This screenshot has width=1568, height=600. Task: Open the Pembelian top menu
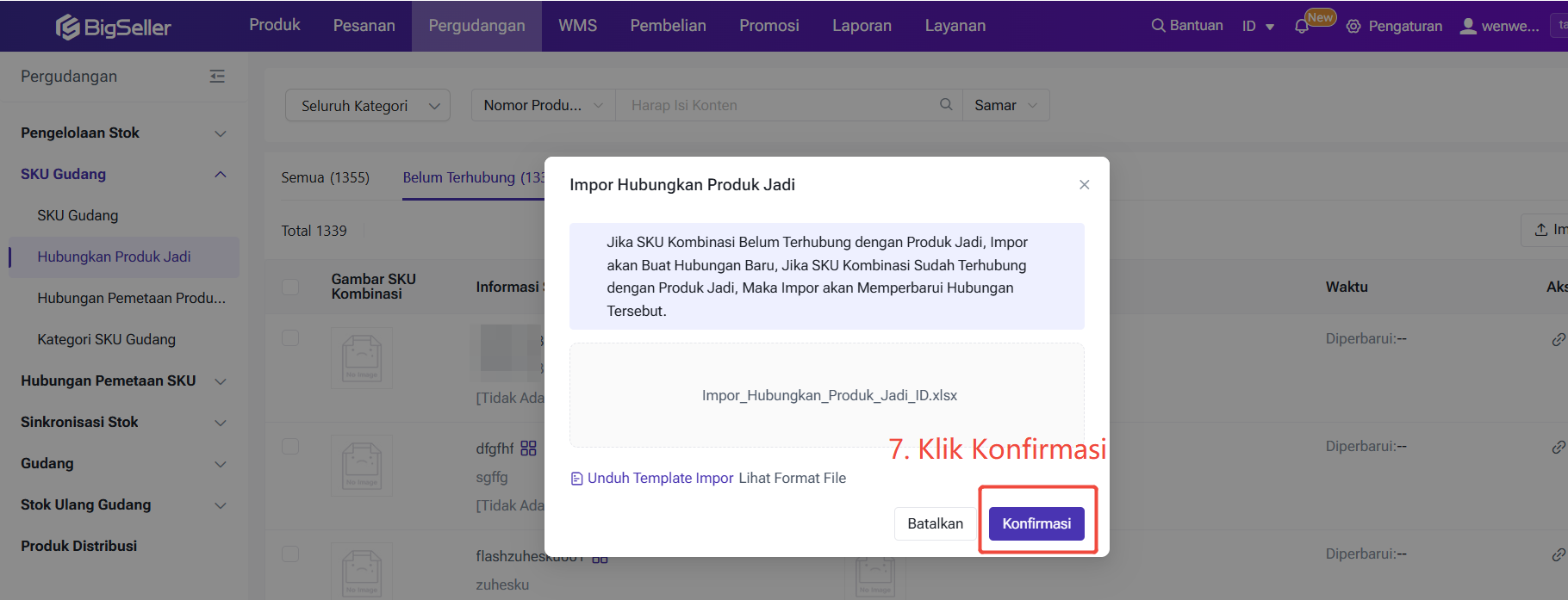[x=668, y=26]
